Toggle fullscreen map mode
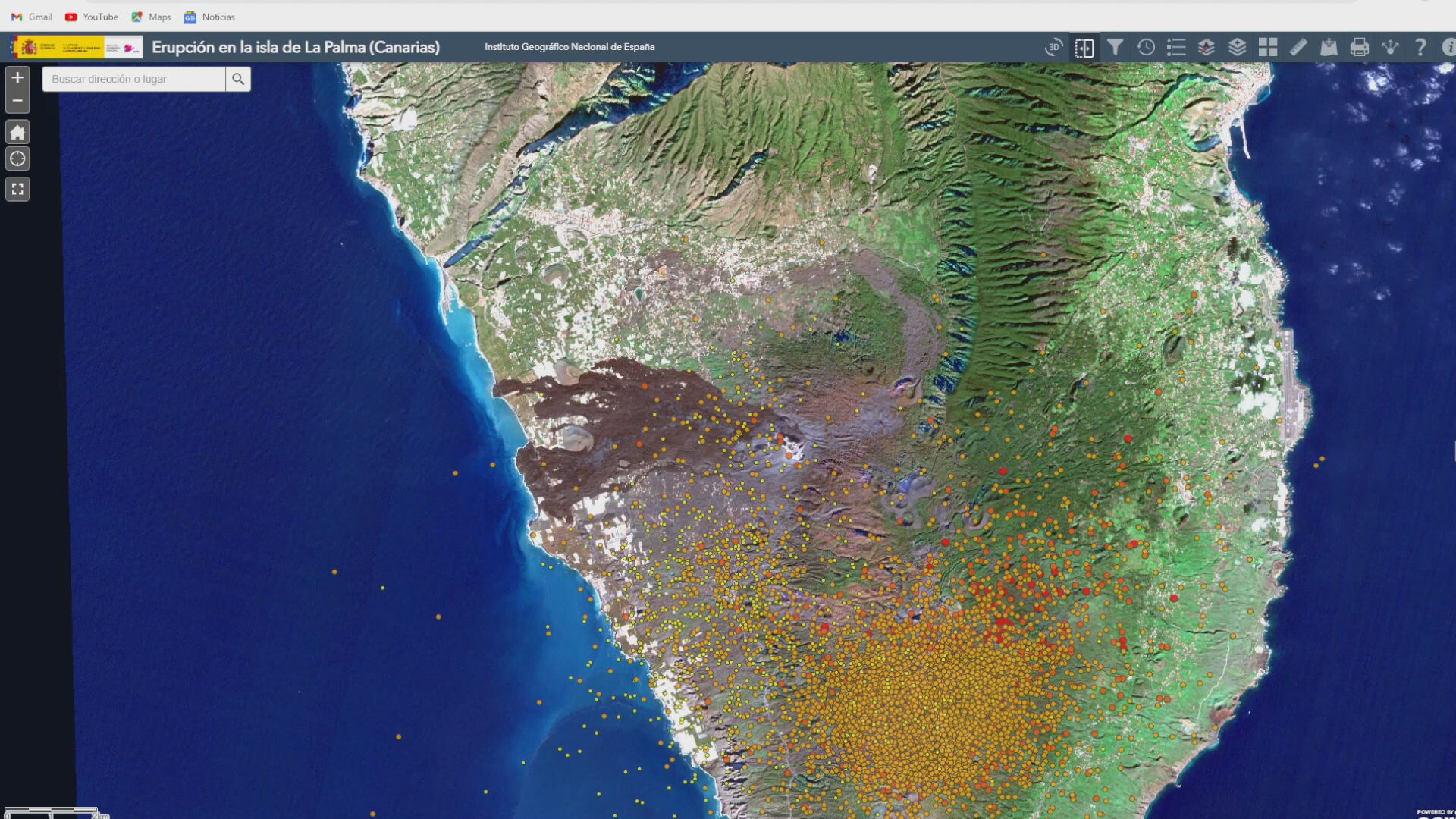The height and width of the screenshot is (819, 1456). pyautogui.click(x=17, y=189)
